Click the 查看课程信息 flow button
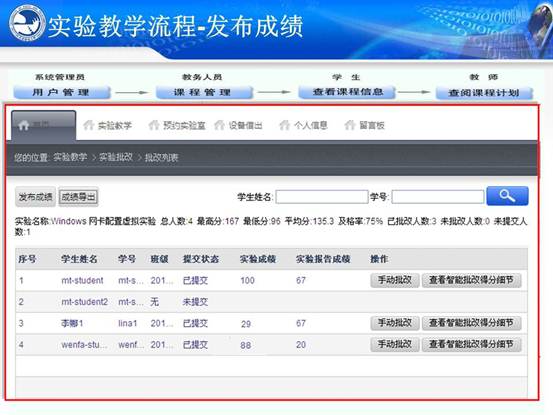Screen dimensions: 553x415 click(347, 92)
